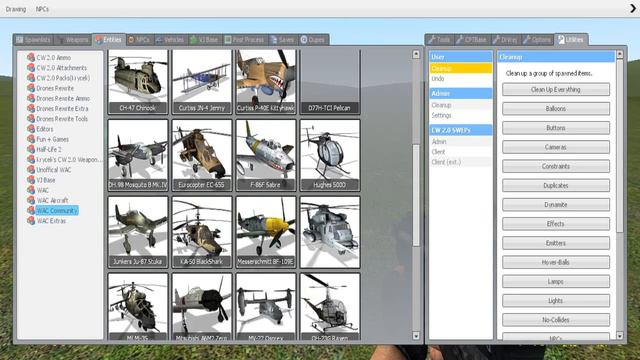Spawn the Mi-35 attack helicopter tile

[x=138, y=307]
